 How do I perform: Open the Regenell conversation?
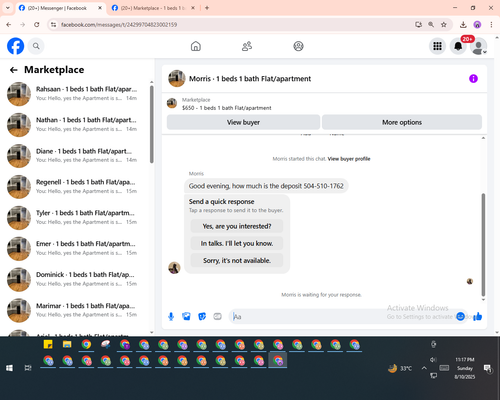77,187
